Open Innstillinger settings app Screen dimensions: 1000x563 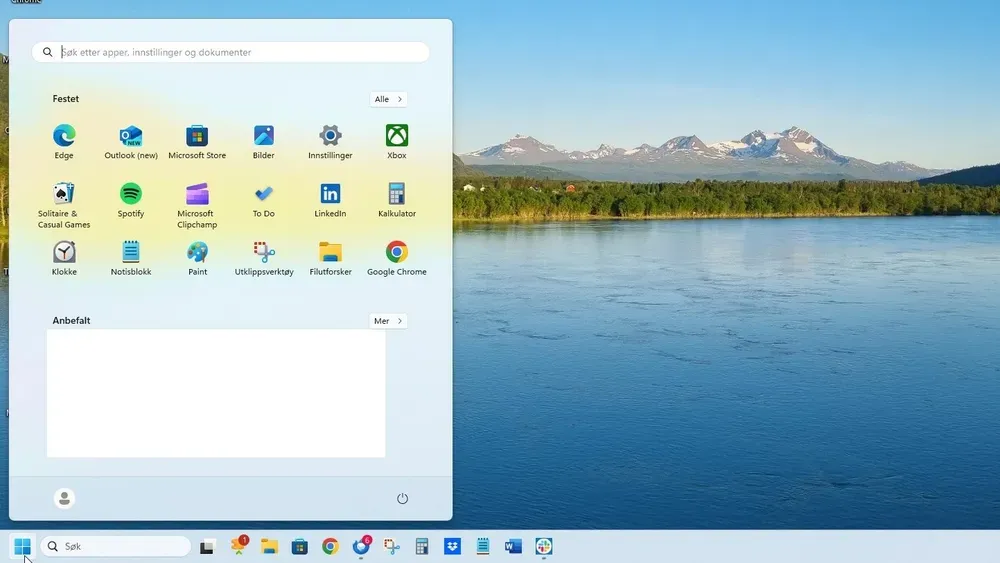pyautogui.click(x=330, y=137)
